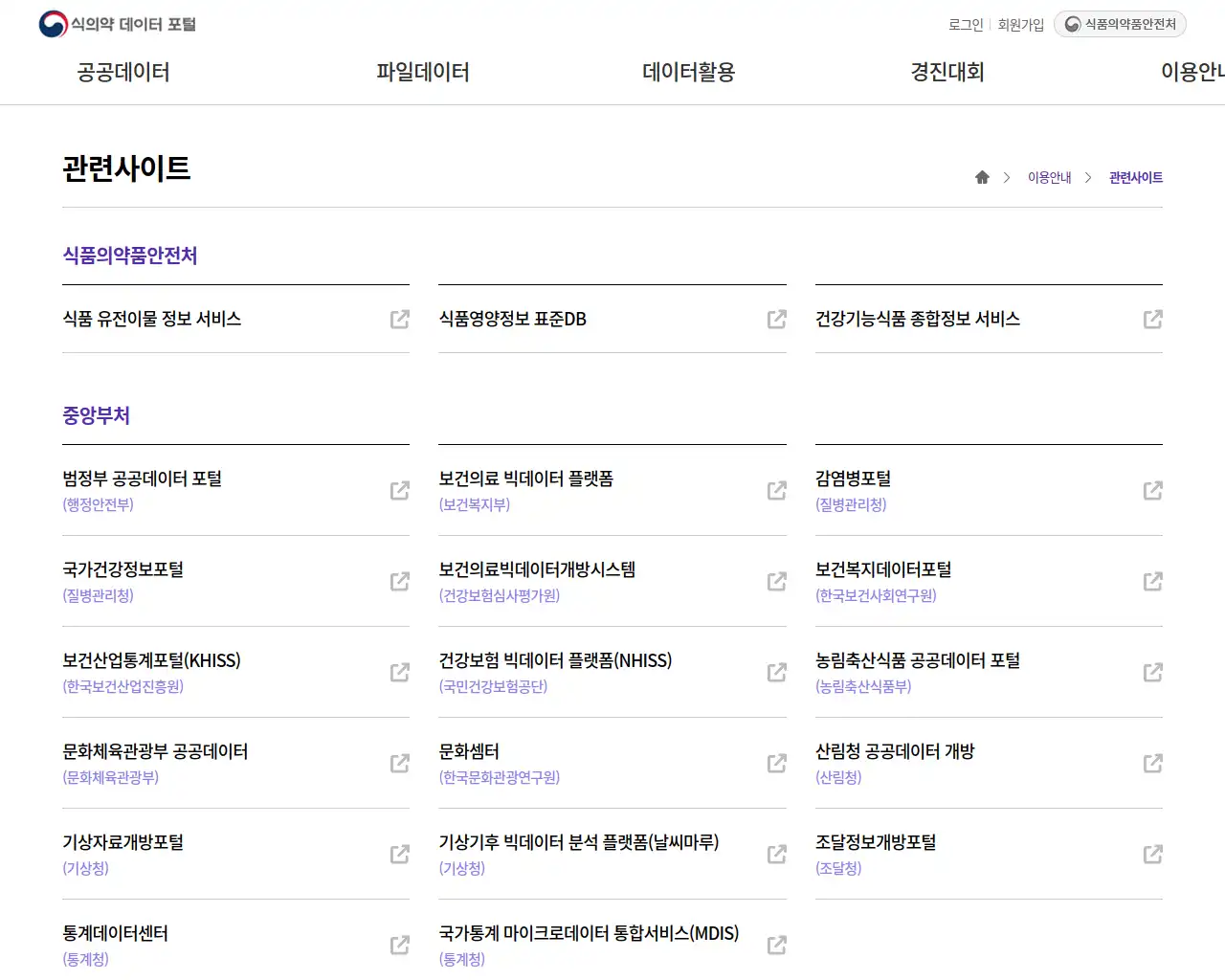Click the 회원가입 link

(1021, 25)
